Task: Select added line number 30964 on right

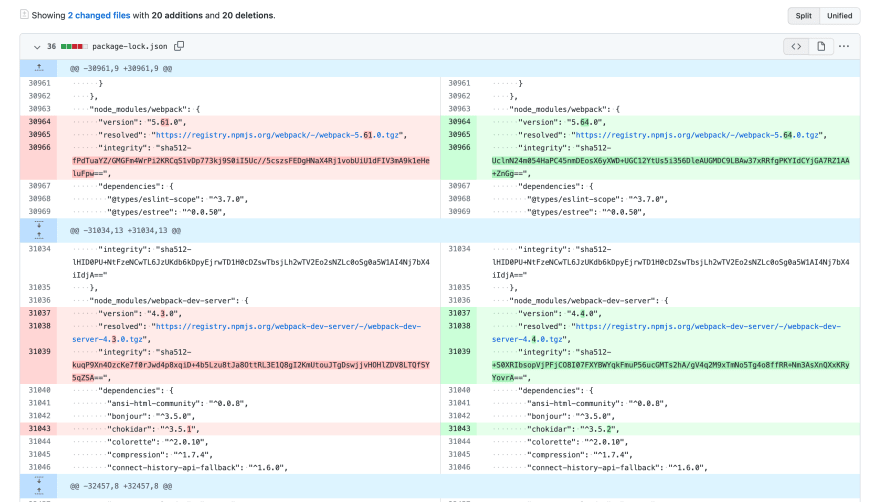Action: pos(459,122)
